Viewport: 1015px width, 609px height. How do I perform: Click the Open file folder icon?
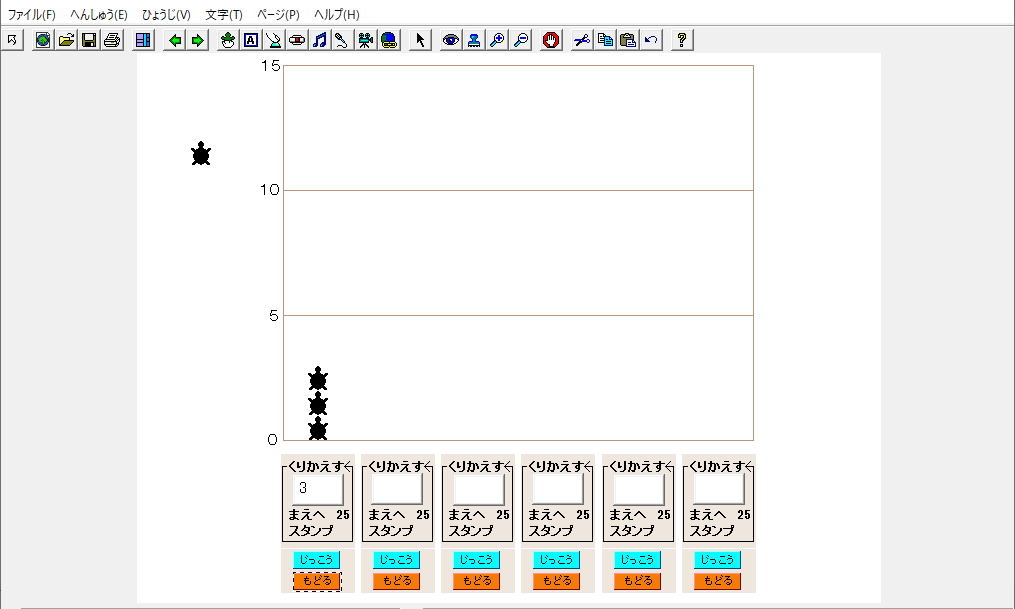(66, 40)
